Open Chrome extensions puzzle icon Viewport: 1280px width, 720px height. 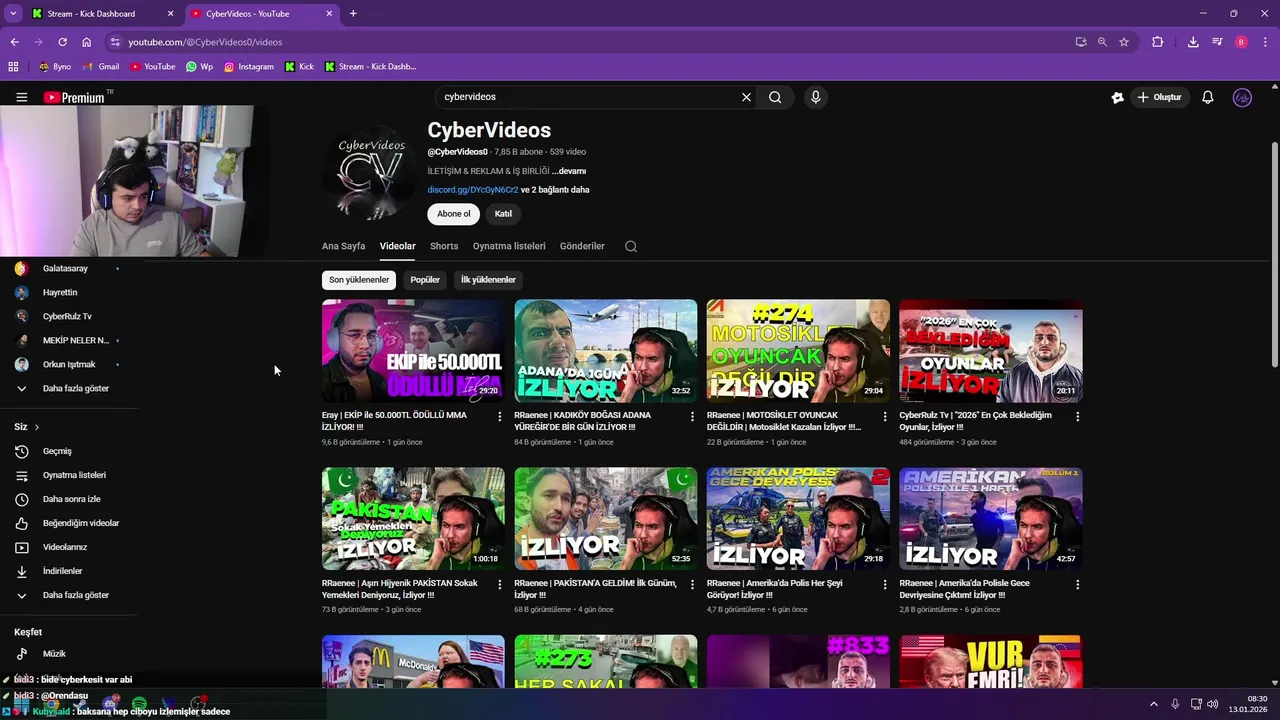(1157, 42)
